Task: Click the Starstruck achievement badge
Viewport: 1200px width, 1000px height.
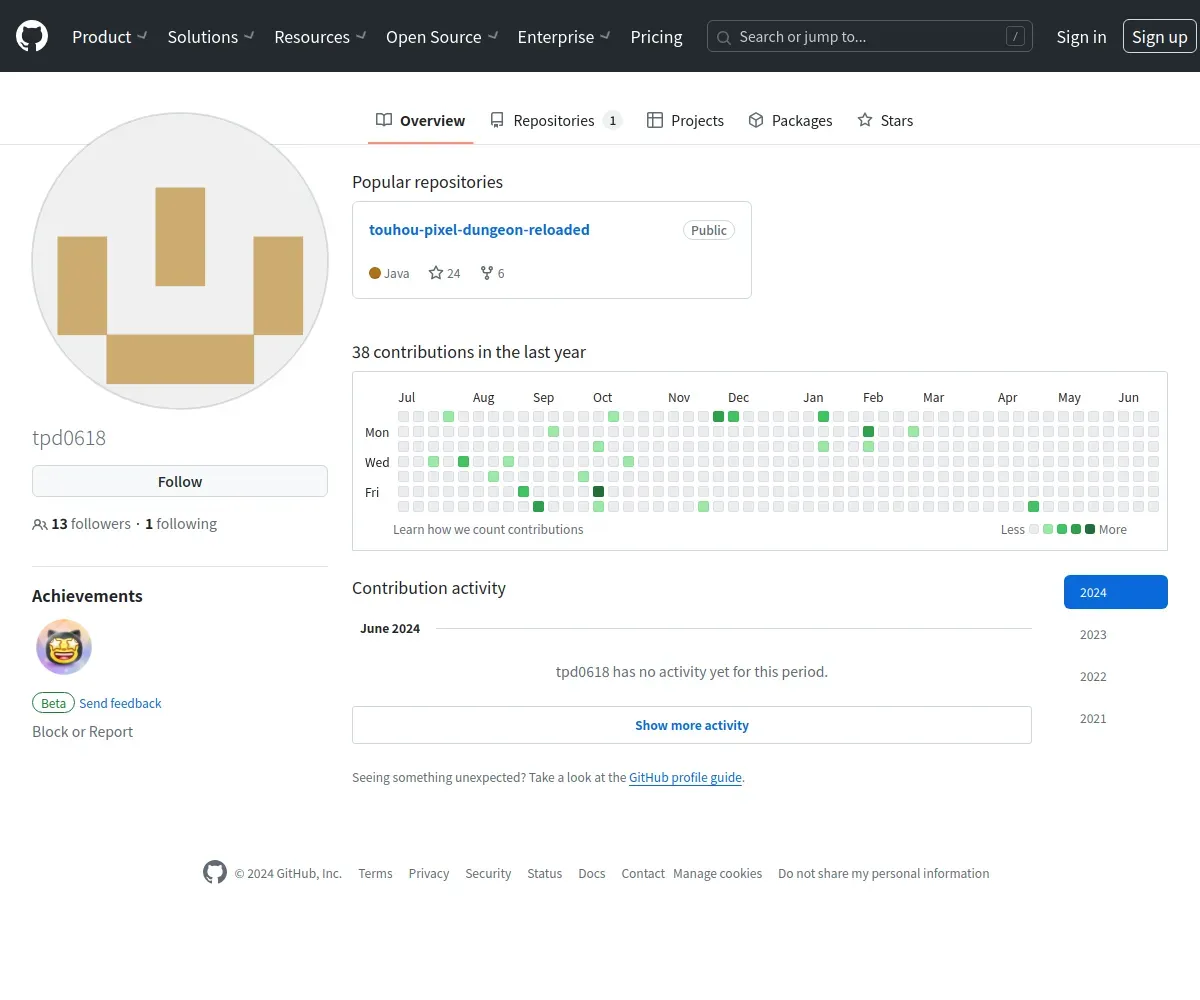Action: click(x=64, y=647)
